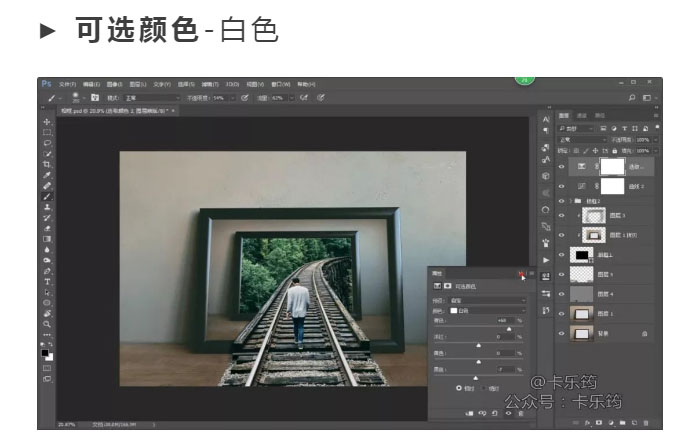Select the Zoom tool in toolbar
Image resolution: width=700 pixels, height=432 pixels.
pos(47,324)
